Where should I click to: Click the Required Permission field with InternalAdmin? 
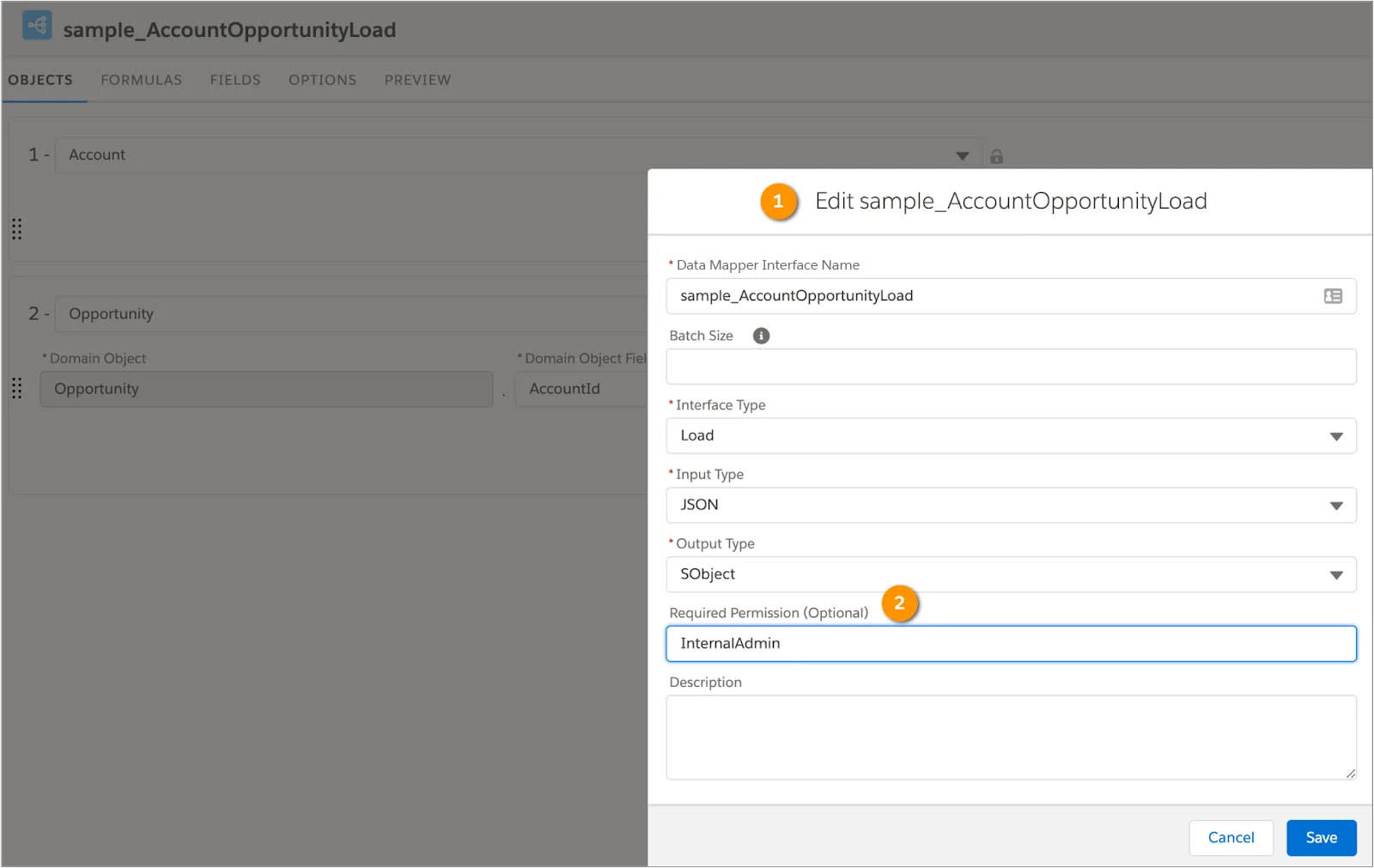(x=1011, y=644)
